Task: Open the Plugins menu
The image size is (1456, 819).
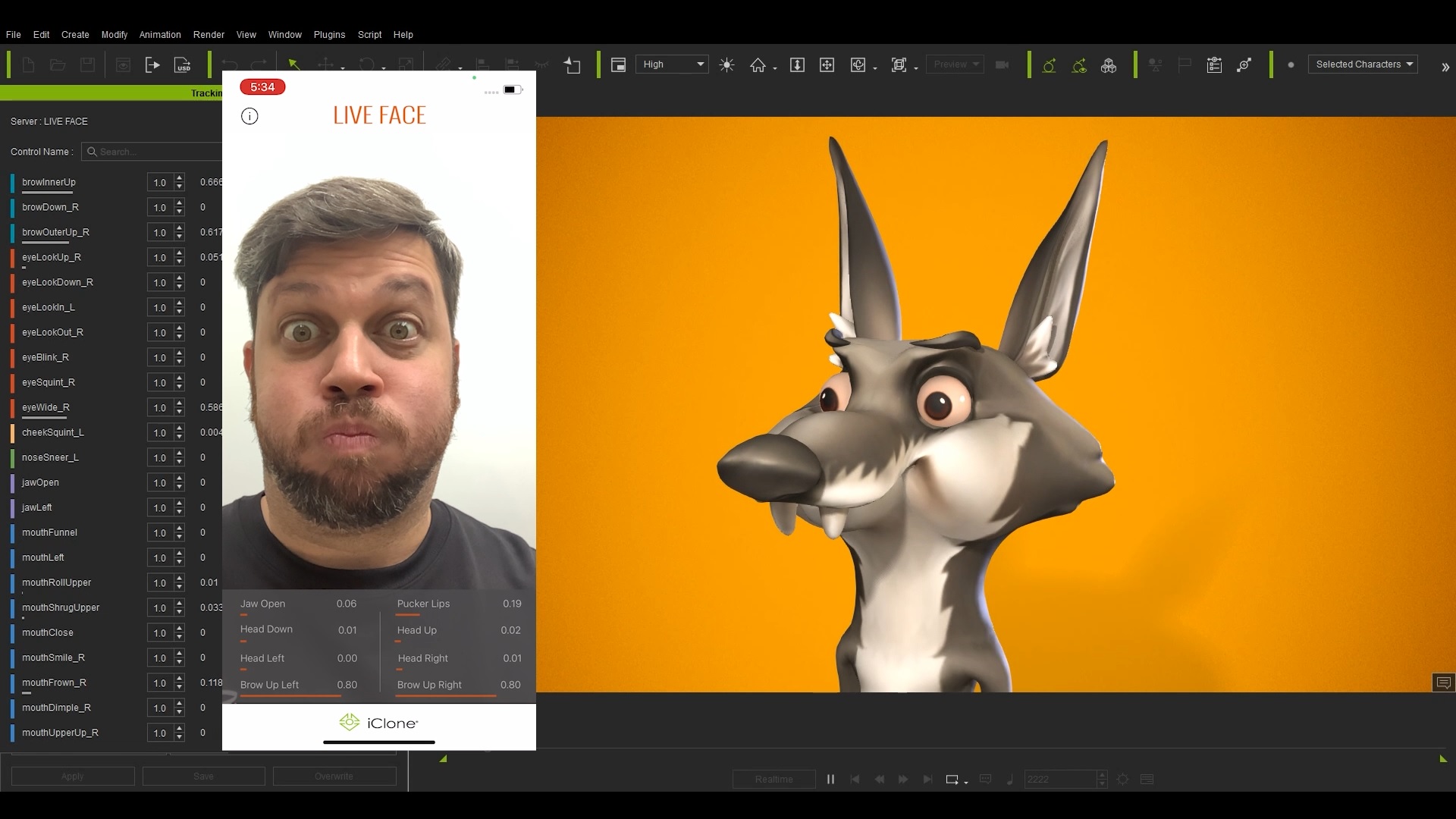Action: [329, 35]
